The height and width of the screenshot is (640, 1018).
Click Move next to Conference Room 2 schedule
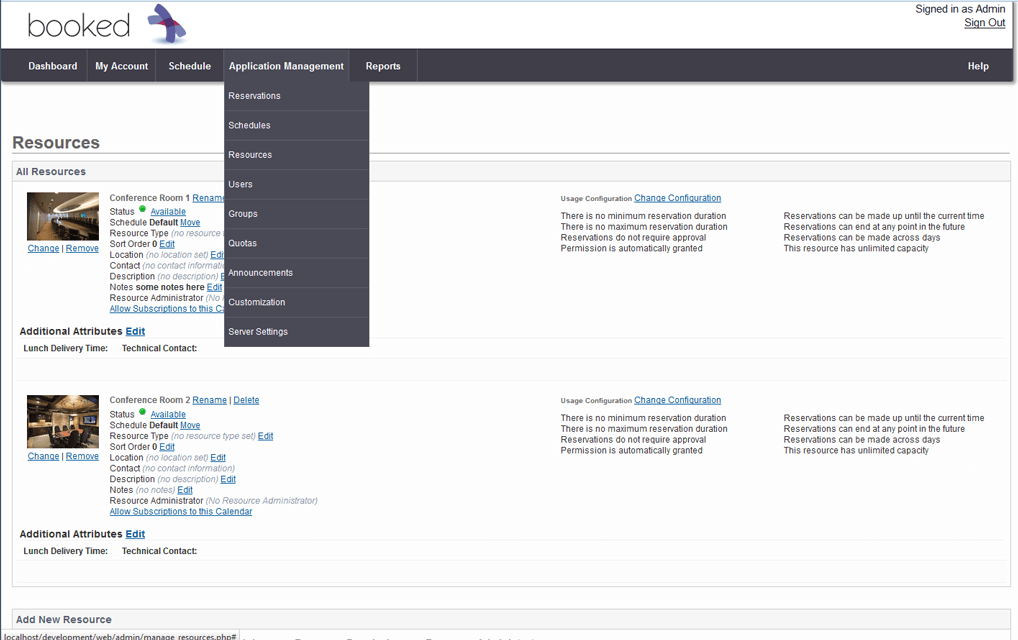190,425
